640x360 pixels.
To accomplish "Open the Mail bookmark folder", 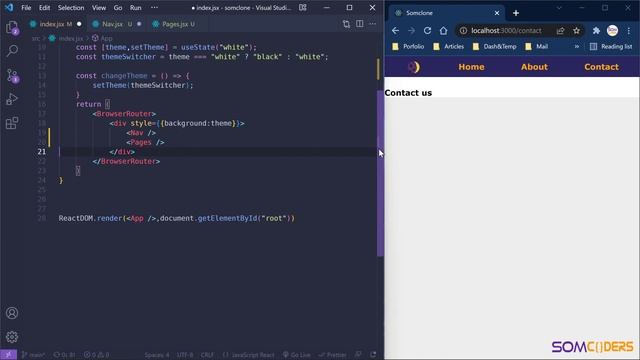I will pyautogui.click(x=537, y=47).
